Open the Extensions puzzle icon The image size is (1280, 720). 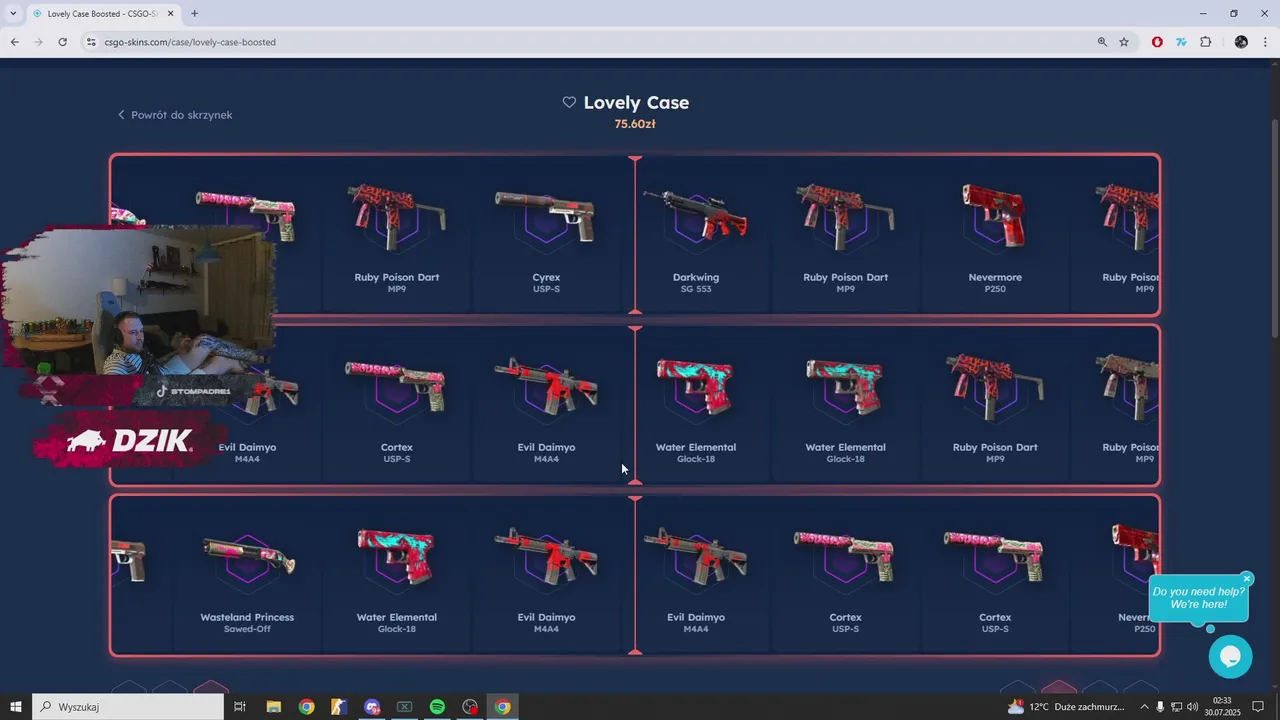pos(1205,42)
